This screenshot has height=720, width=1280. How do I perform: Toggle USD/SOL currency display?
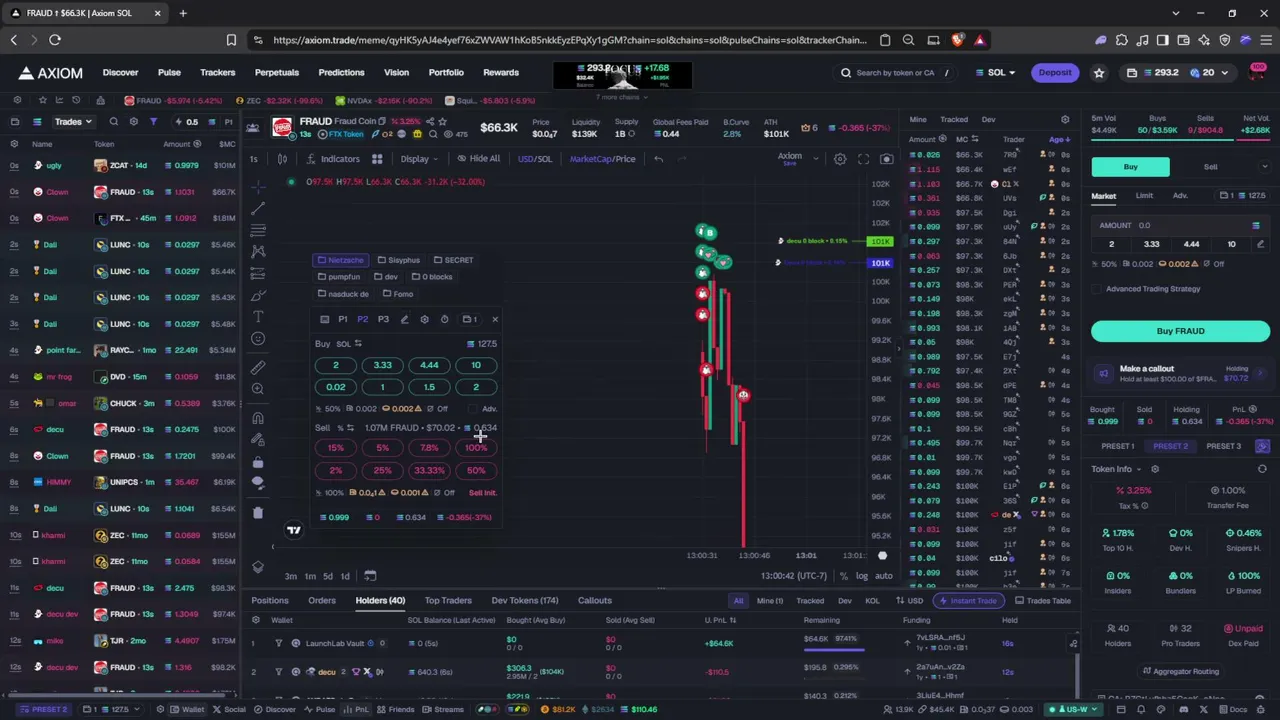tap(535, 159)
